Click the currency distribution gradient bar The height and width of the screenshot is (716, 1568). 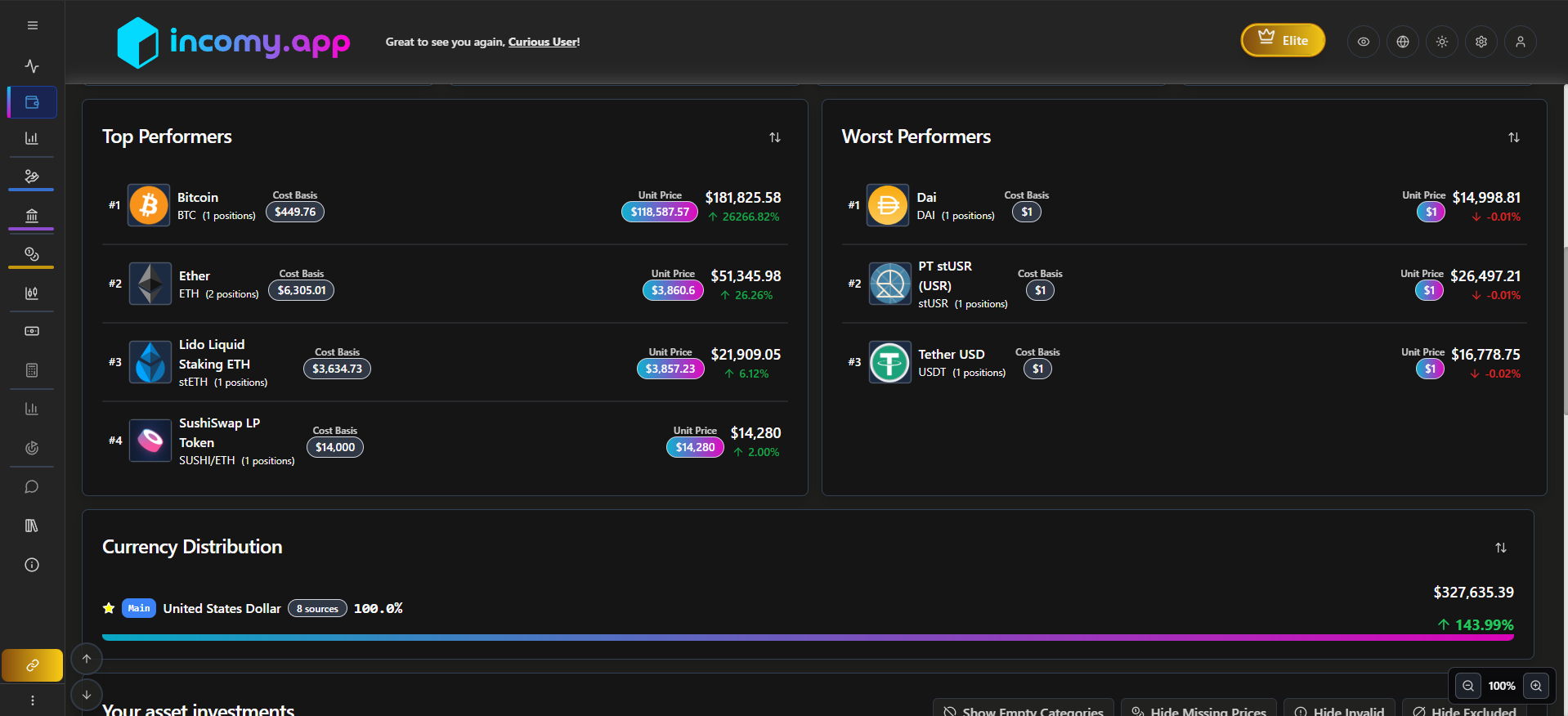pos(808,638)
